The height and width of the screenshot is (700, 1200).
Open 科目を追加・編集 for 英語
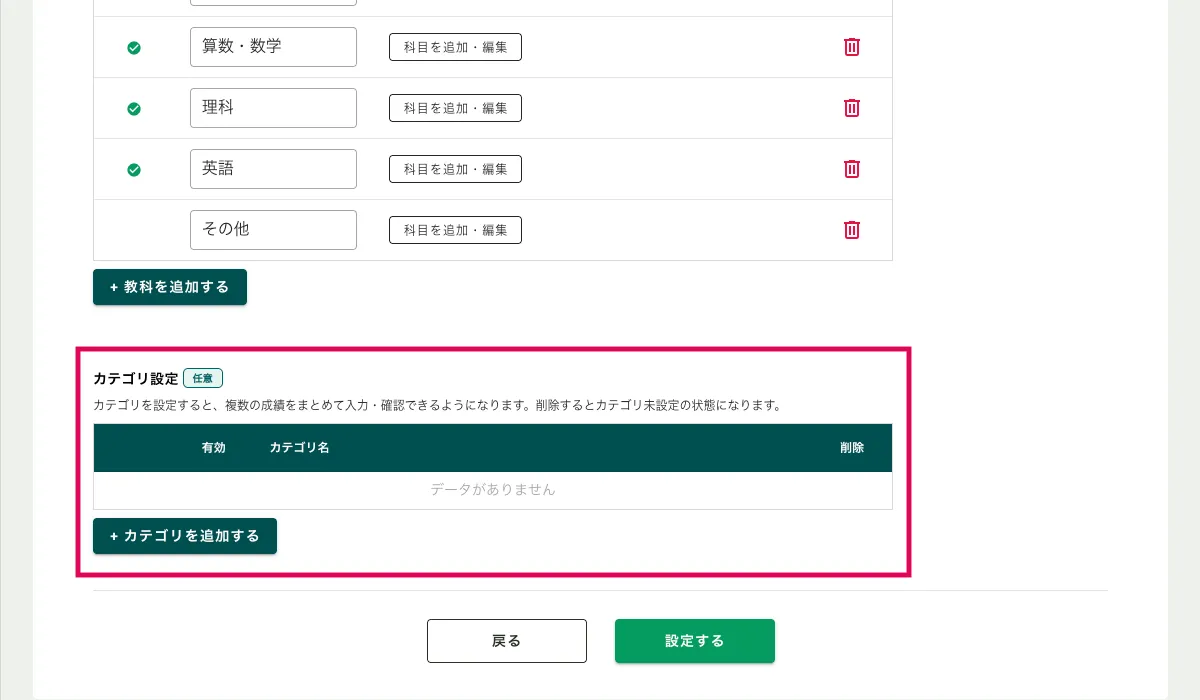pyautogui.click(x=455, y=169)
